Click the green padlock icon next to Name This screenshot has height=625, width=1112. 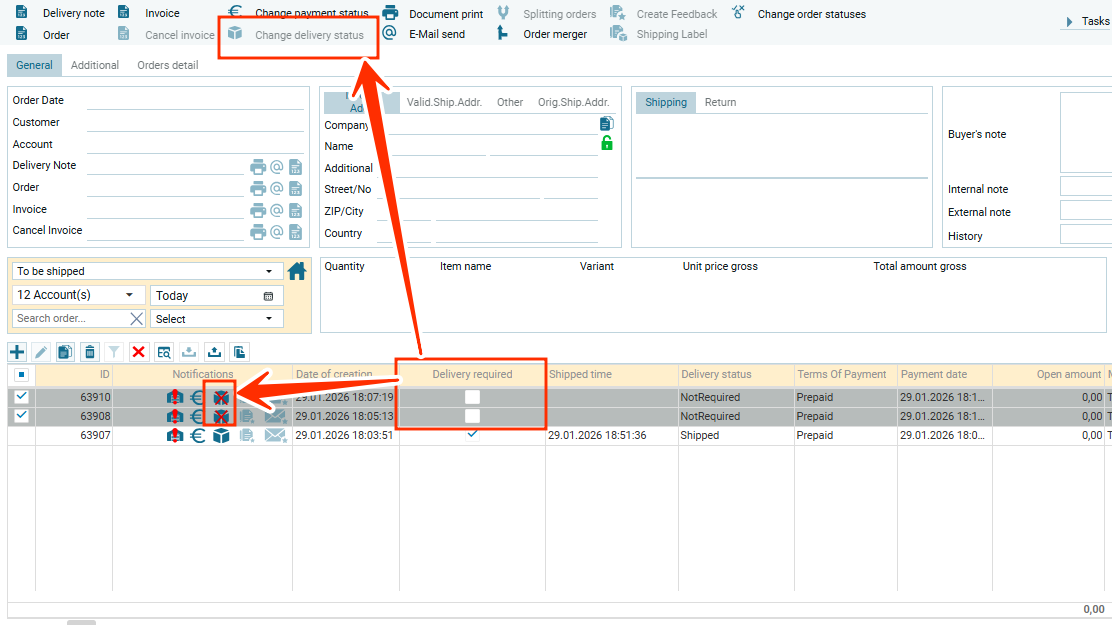[606, 144]
